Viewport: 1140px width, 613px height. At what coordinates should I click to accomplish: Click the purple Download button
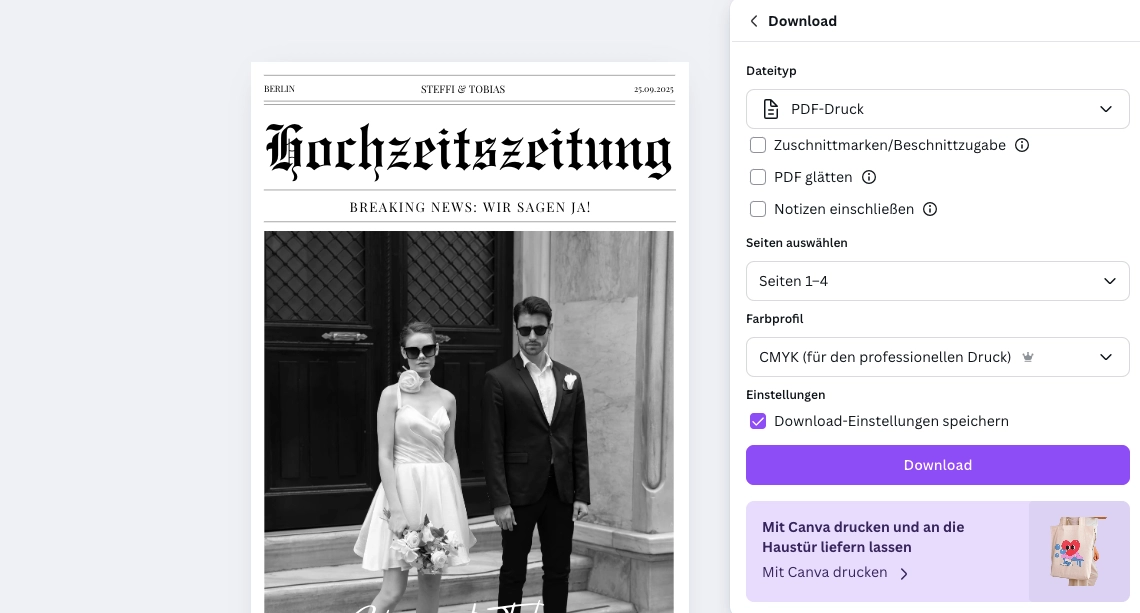pyautogui.click(x=937, y=465)
